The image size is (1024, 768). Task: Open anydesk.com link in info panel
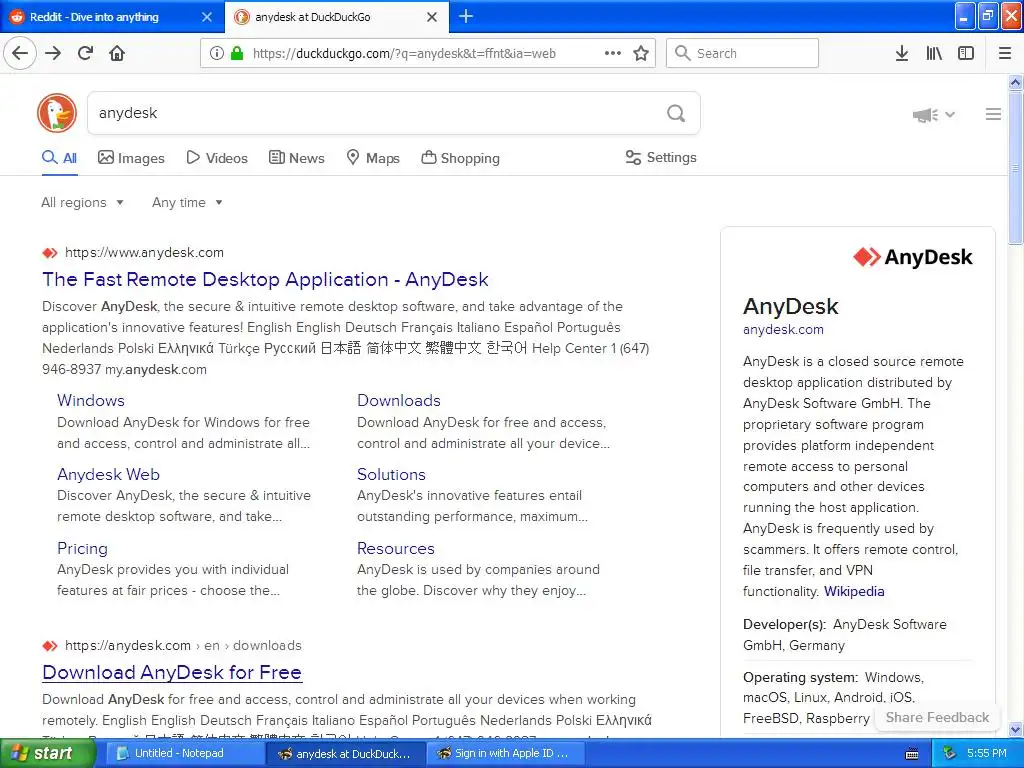pyautogui.click(x=783, y=330)
